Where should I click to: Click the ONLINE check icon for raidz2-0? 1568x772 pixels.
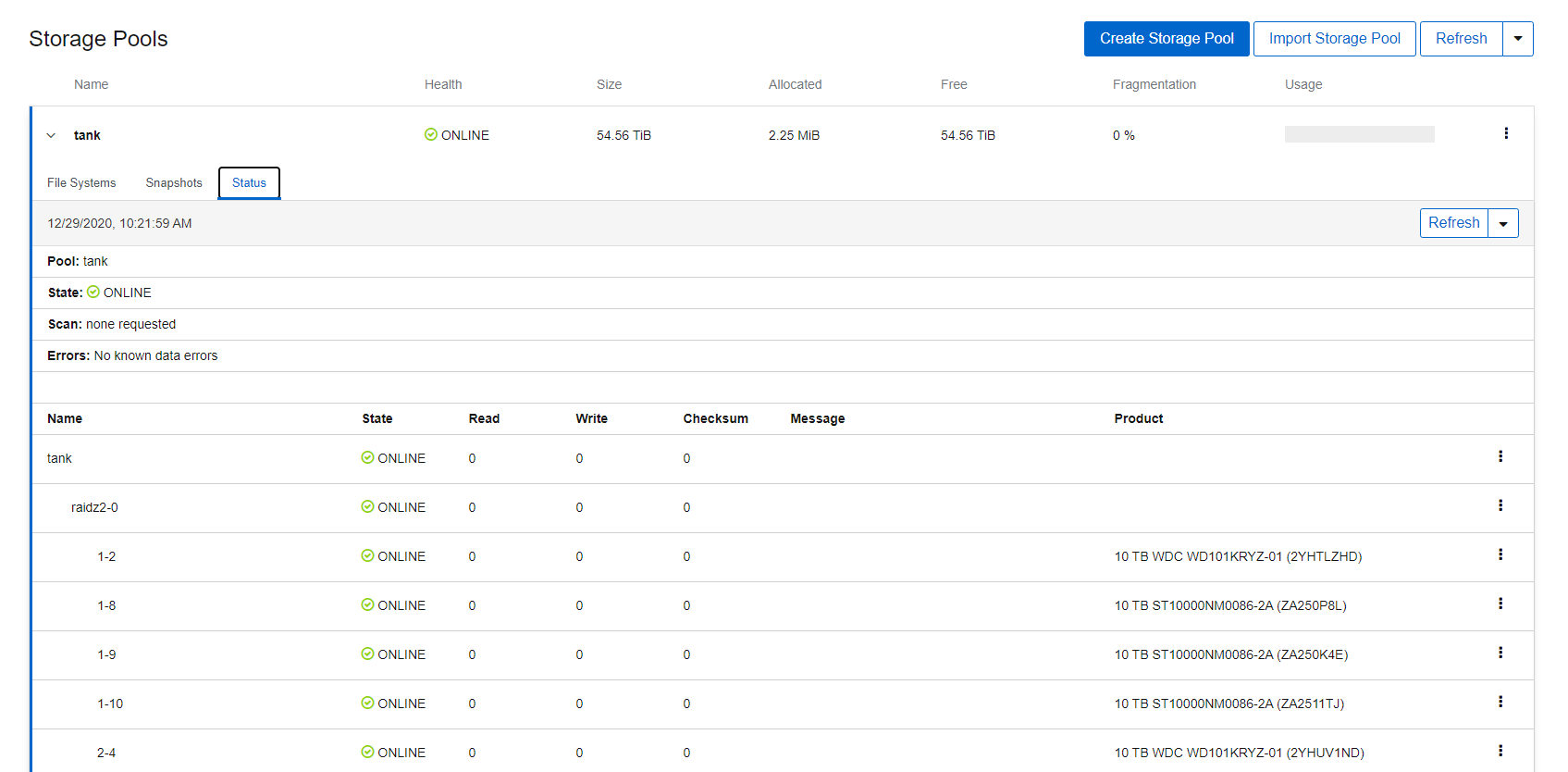(367, 506)
